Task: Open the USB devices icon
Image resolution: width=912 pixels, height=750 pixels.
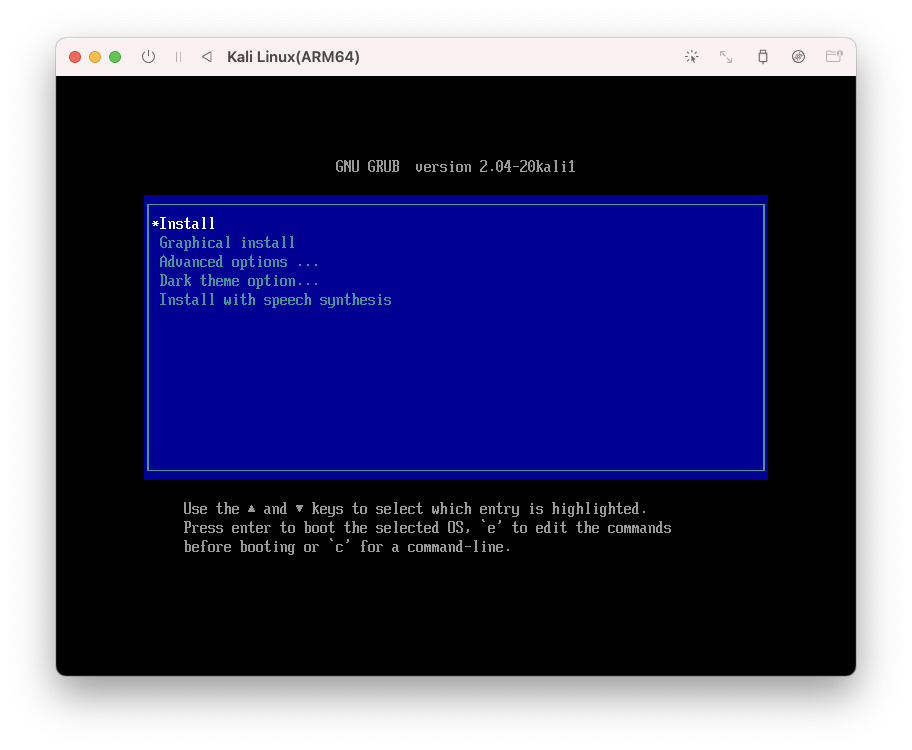Action: point(763,56)
